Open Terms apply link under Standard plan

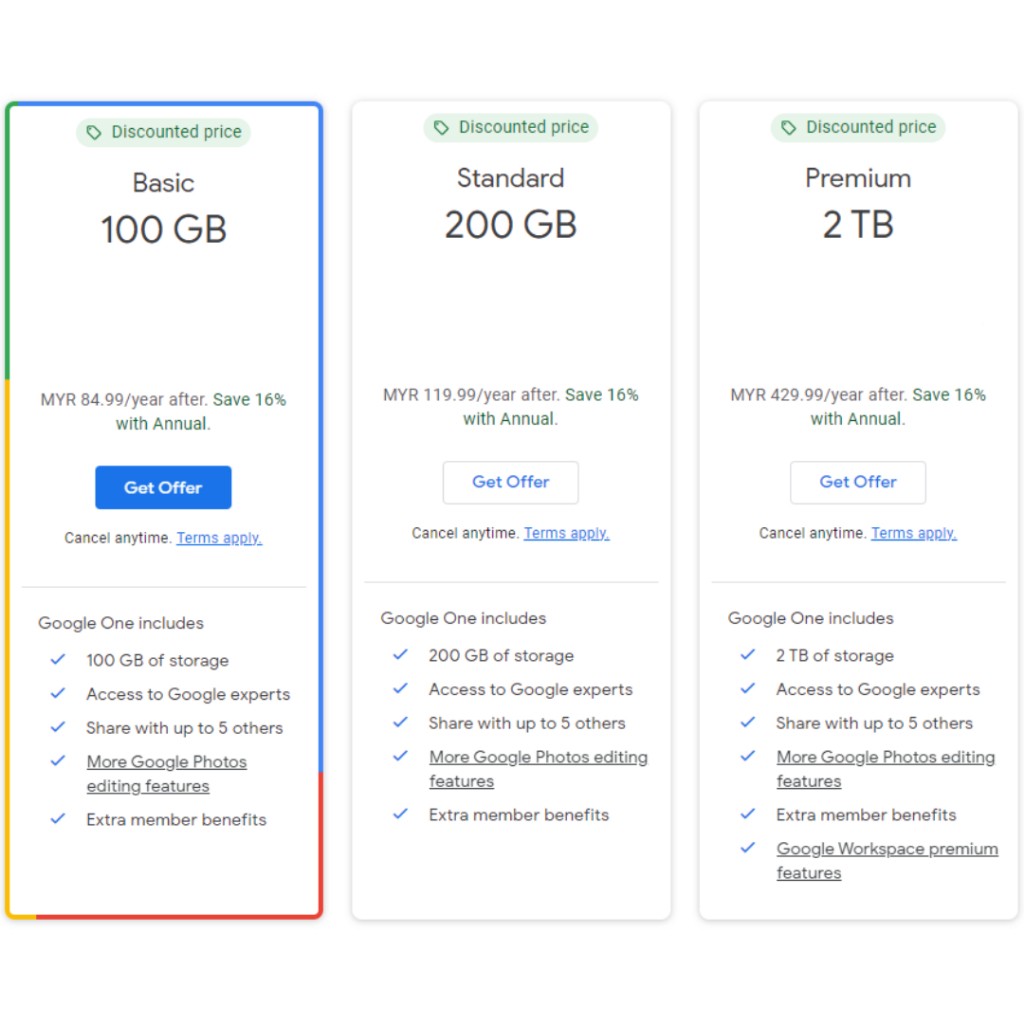[x=566, y=533]
